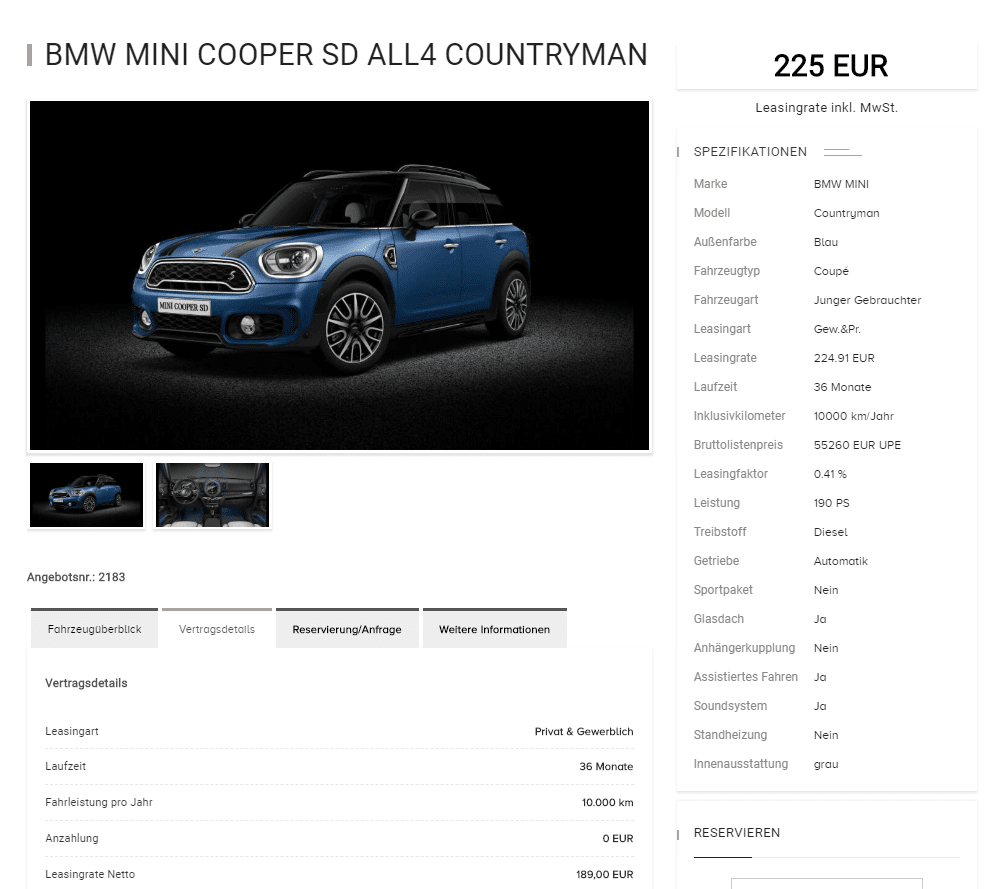Click the Leasingrate inkl. MwSt. caption

pos(826,108)
